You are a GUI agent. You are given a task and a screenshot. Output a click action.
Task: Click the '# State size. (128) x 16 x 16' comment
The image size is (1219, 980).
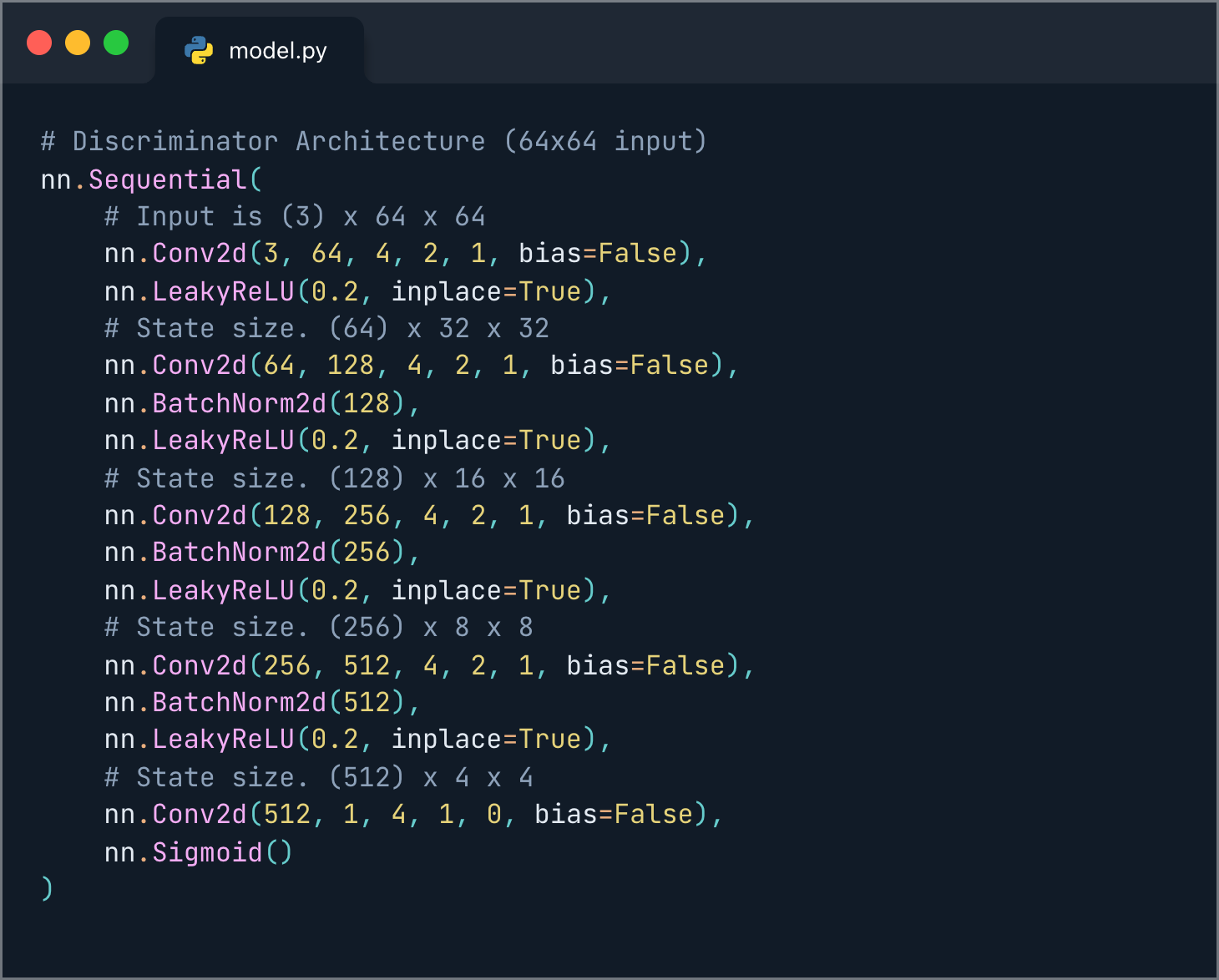pos(335,478)
